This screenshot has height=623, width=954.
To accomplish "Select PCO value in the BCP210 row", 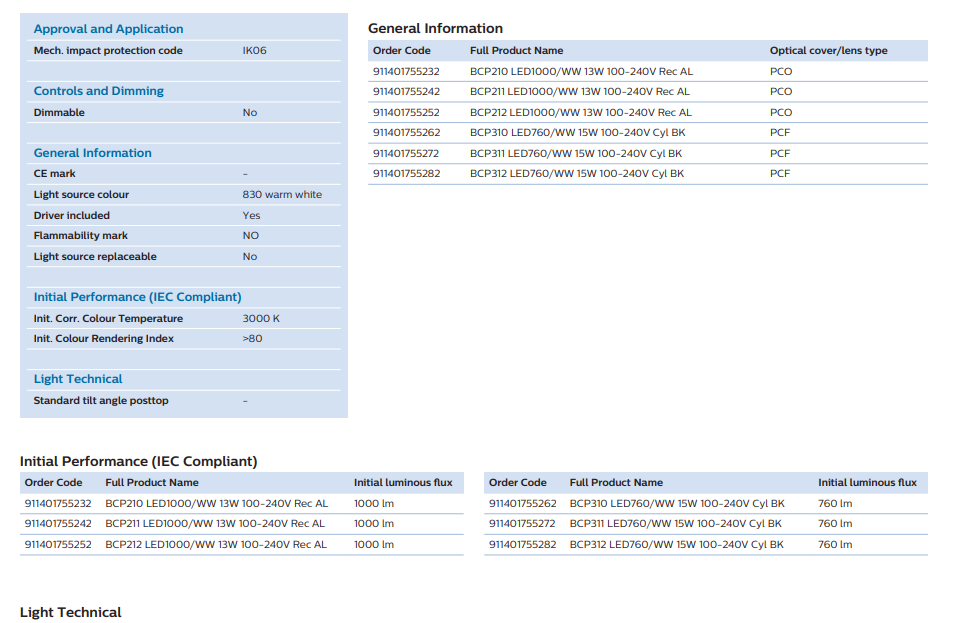I will 781,71.
